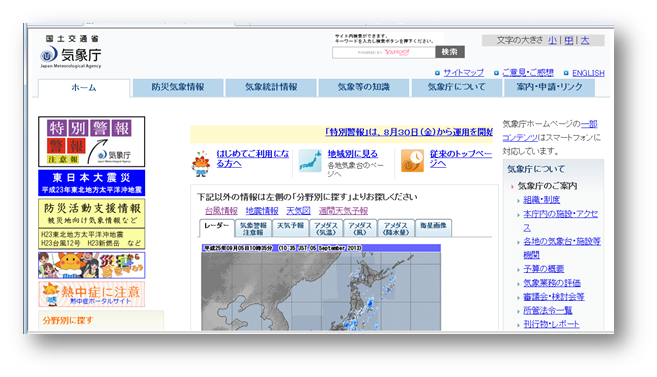Click the 気象庁 logo at top left
Image resolution: width=657 pixels, height=377 pixels.
click(71, 52)
